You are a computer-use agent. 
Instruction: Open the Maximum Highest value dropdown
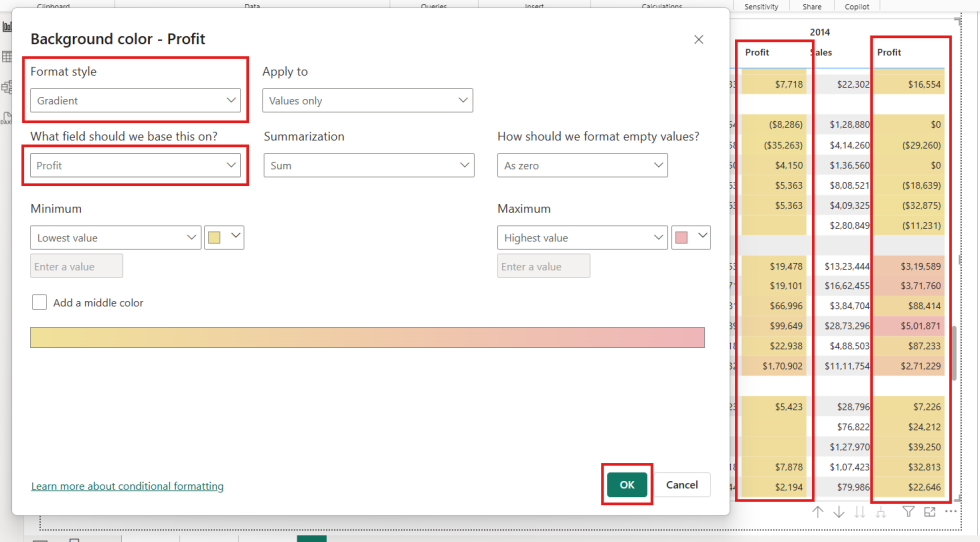click(582, 238)
